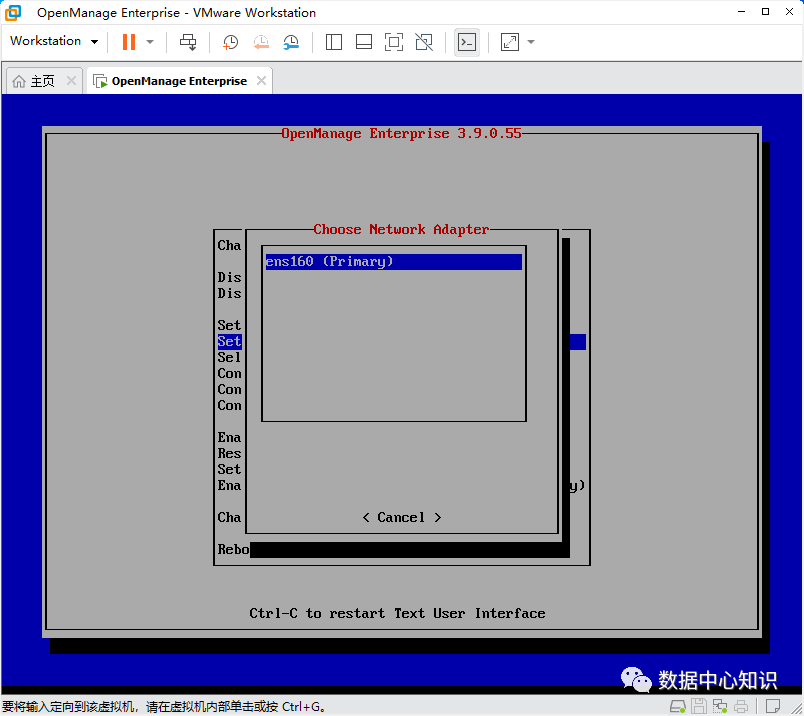The height and width of the screenshot is (716, 804).
Task: Take a snapshot of this VM
Action: [x=230, y=42]
